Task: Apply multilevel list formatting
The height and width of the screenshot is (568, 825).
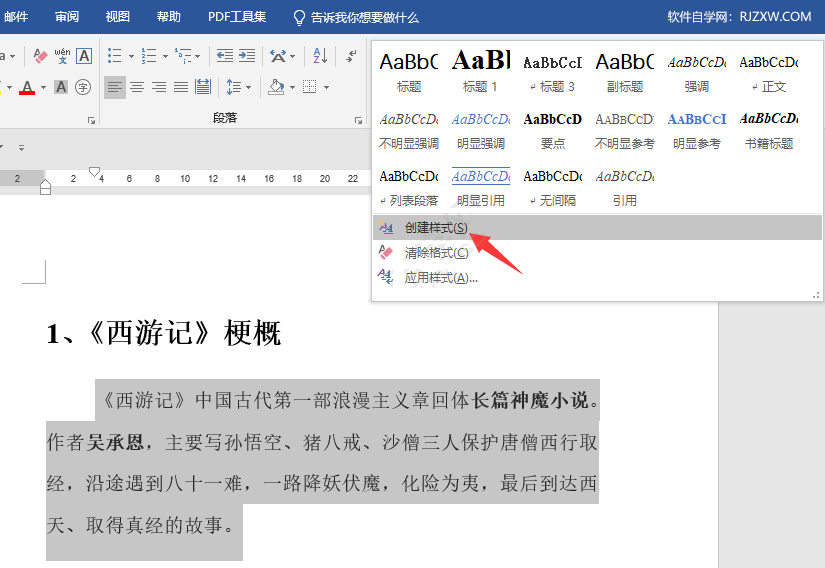Action: click(183, 55)
